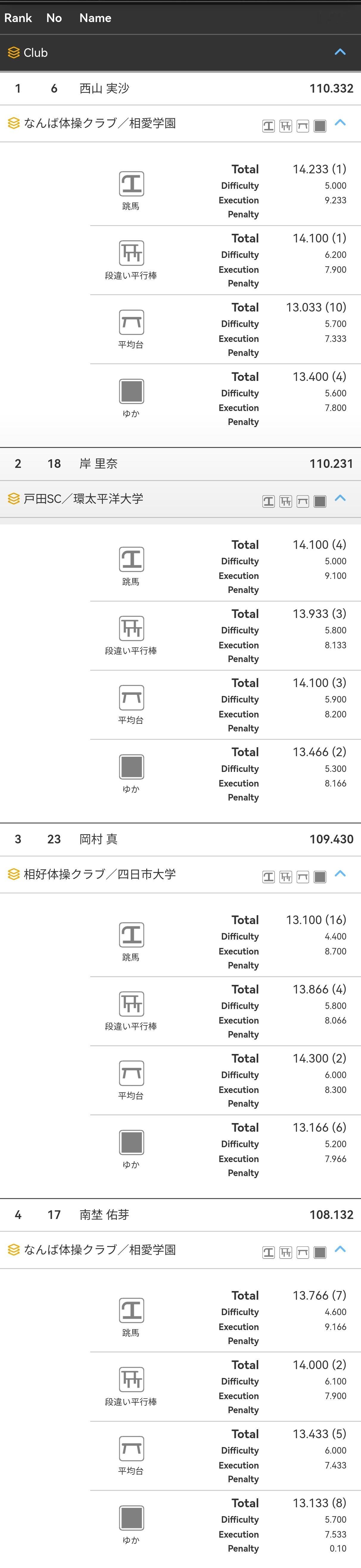361x1568 pixels.
Task: Click the floor exercise icon for 南埜 佑芽
Action: [x=131, y=1518]
